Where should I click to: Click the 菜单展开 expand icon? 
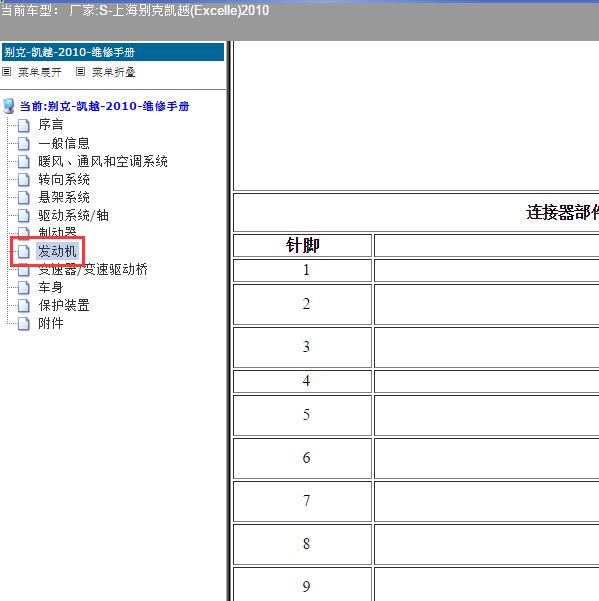(x=7, y=72)
